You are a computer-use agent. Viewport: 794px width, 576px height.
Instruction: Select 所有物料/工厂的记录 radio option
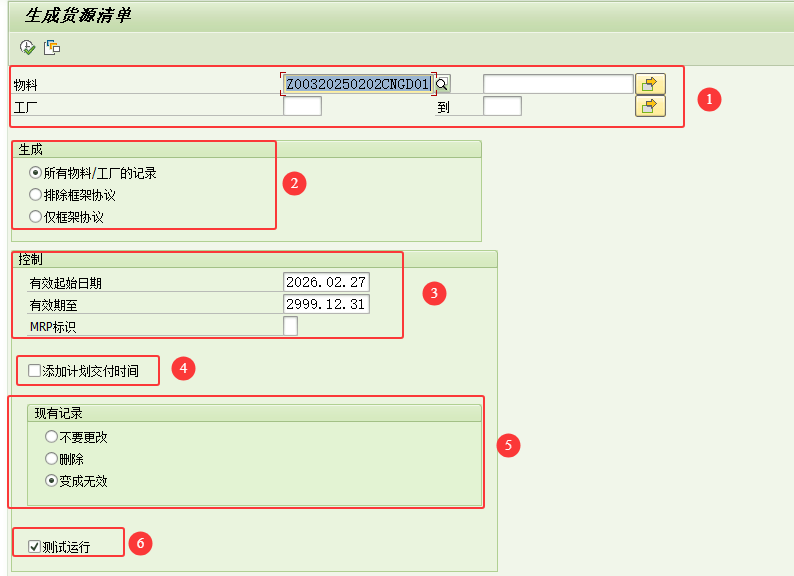coord(36,173)
